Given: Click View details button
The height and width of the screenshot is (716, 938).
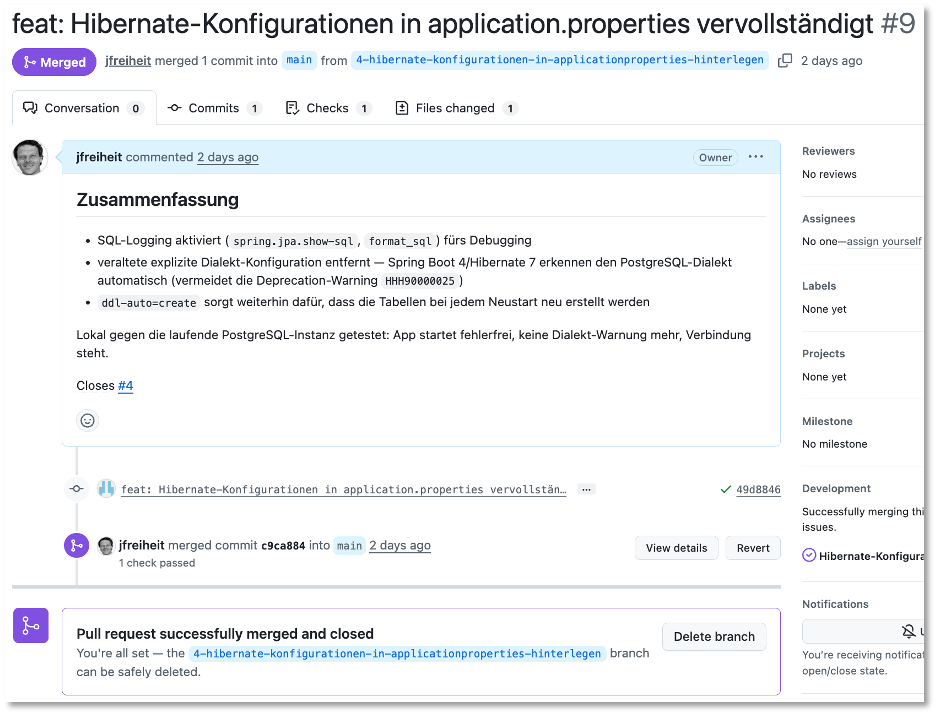Looking at the screenshot, I should click(677, 548).
